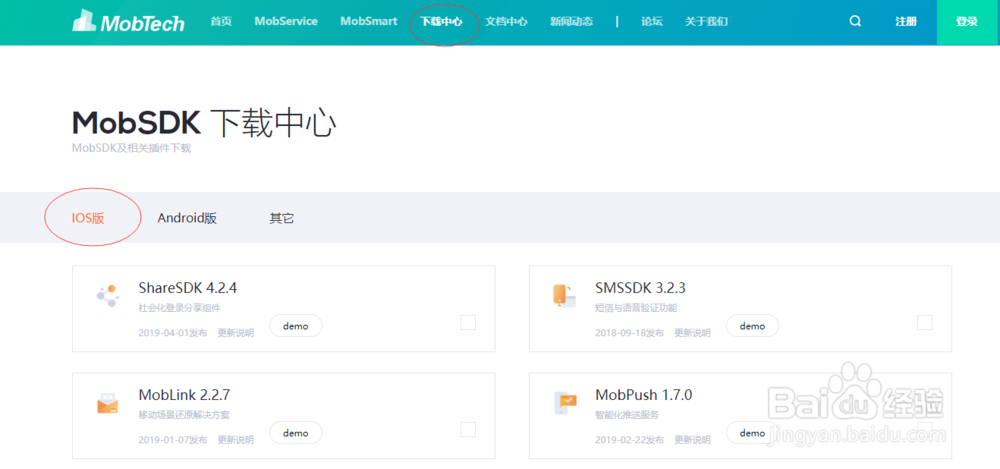Open ShareSDK 更新说明 link
Screen dimensions: 1000x469
pyautogui.click(x=235, y=332)
